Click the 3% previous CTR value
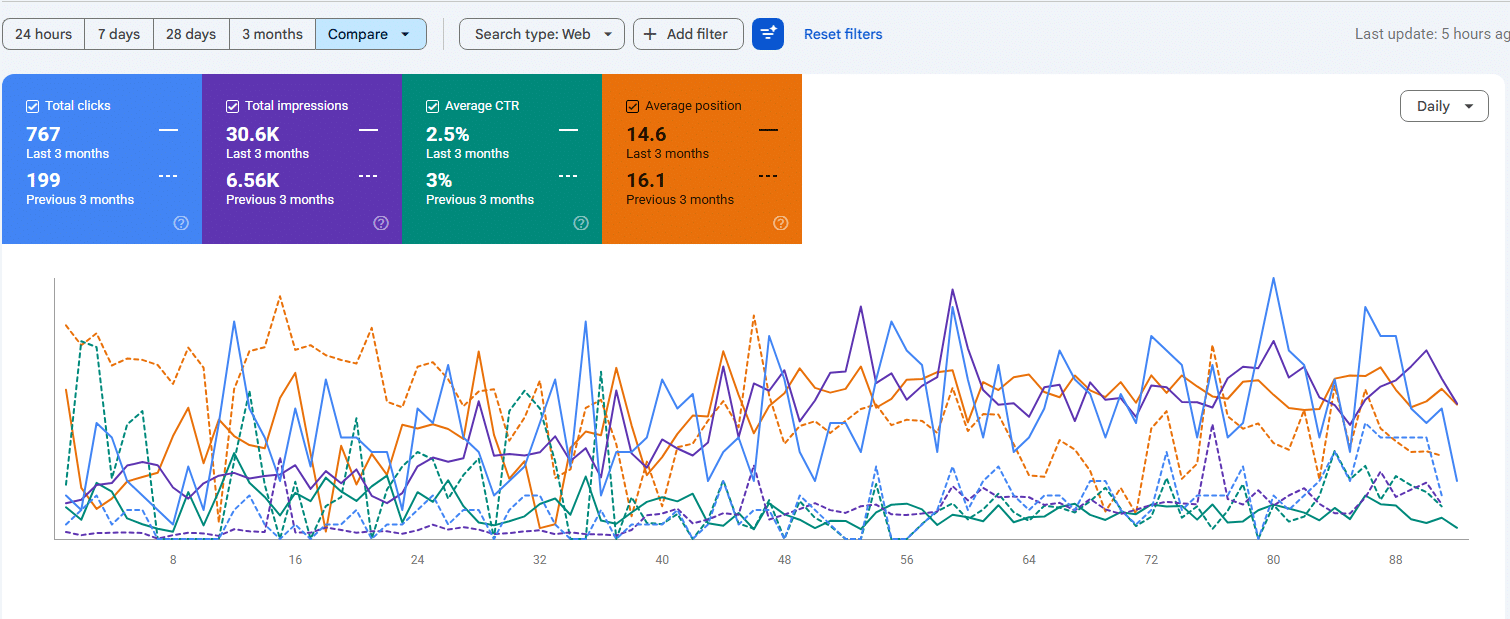1510x619 pixels. pyautogui.click(x=439, y=180)
